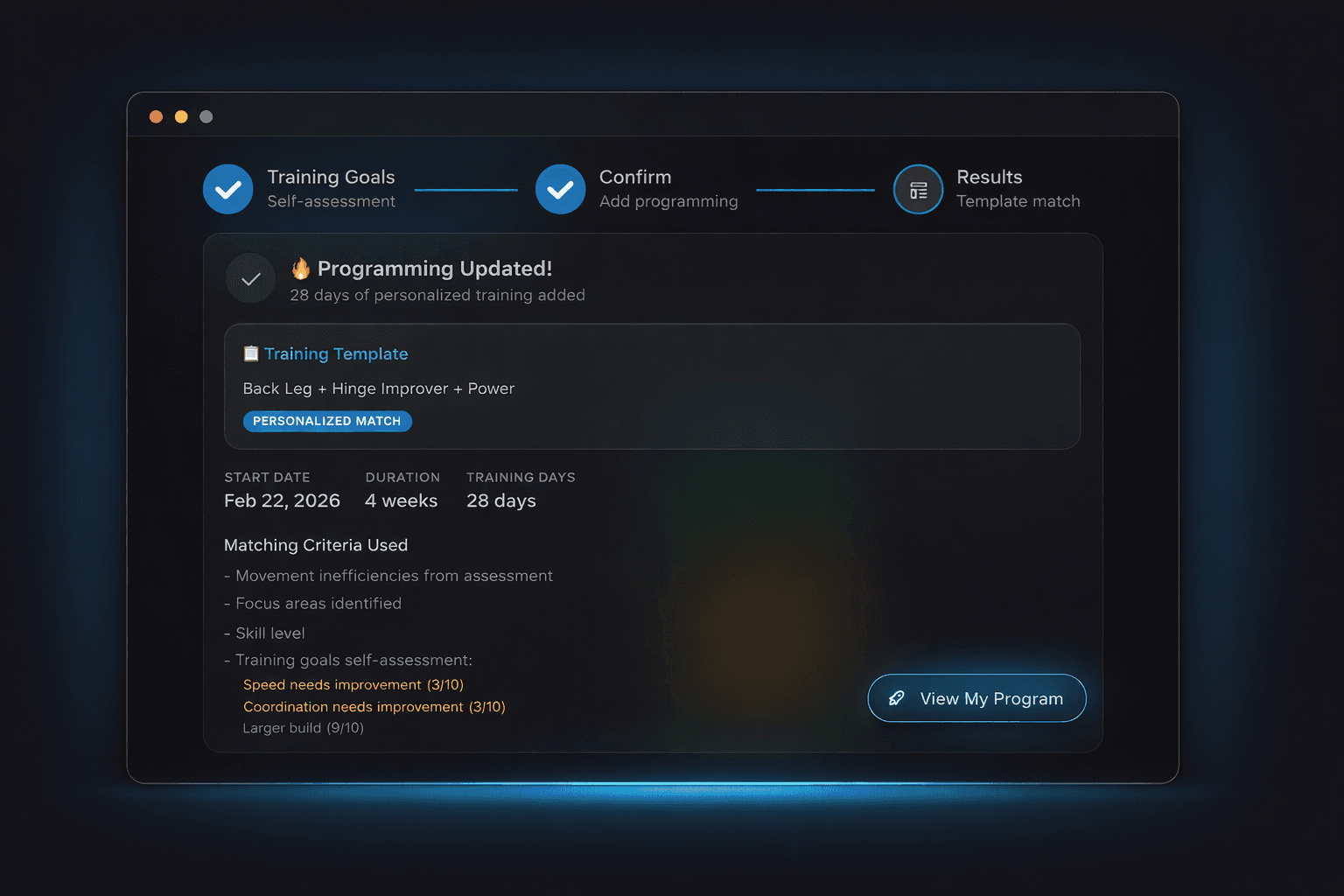
Task: Click the Results step template icon
Action: pyautogui.click(x=918, y=189)
